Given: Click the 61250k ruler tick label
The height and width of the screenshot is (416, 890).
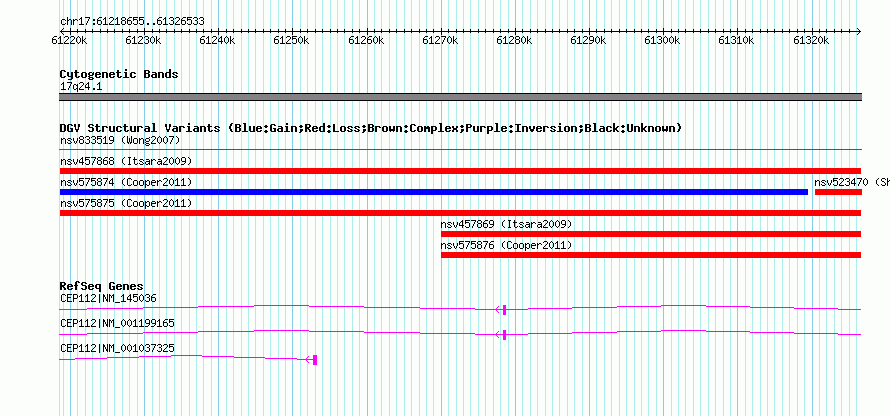Looking at the screenshot, I should (291, 40).
